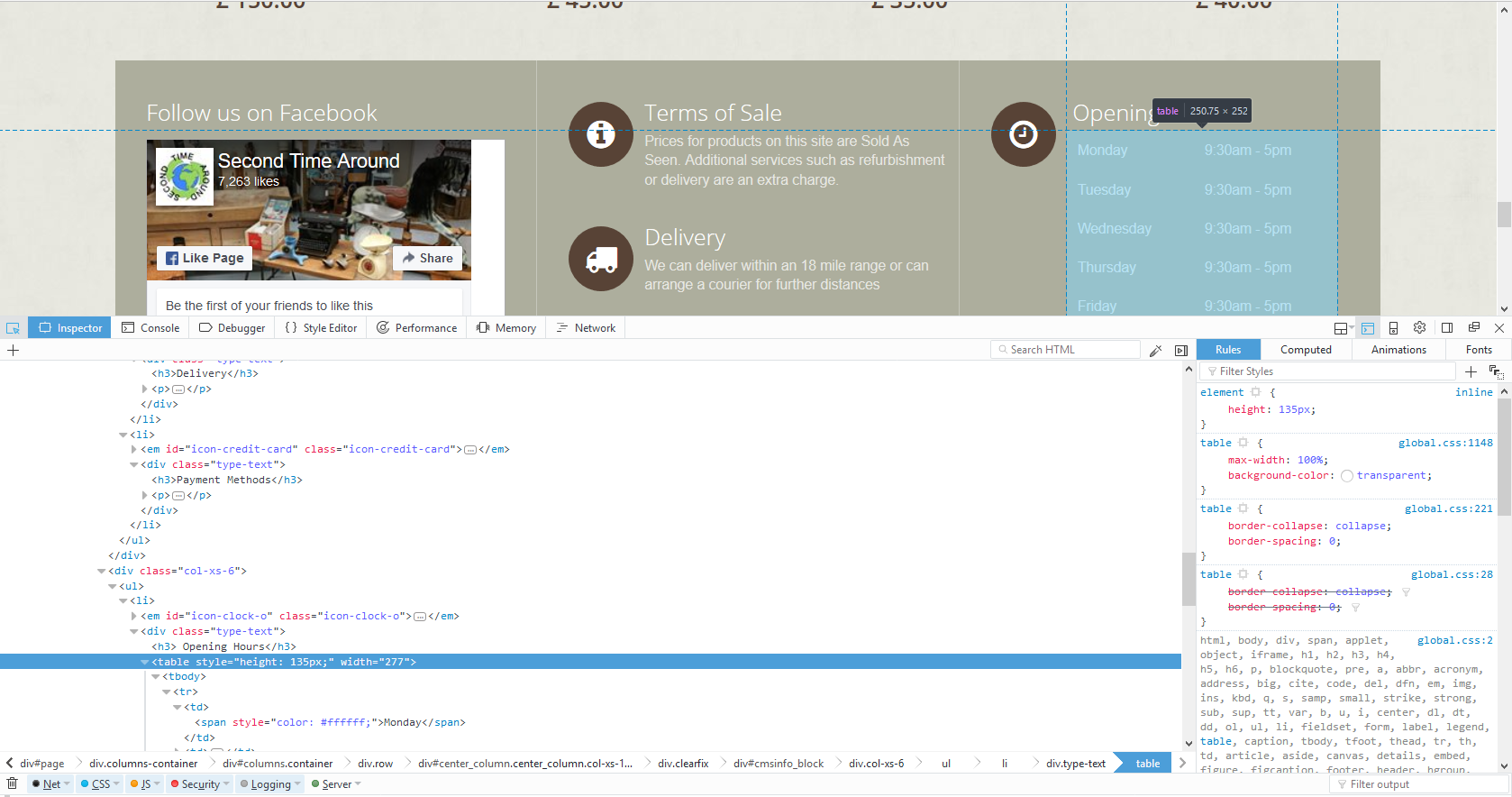Switch to Fonts tab

pyautogui.click(x=1479, y=350)
